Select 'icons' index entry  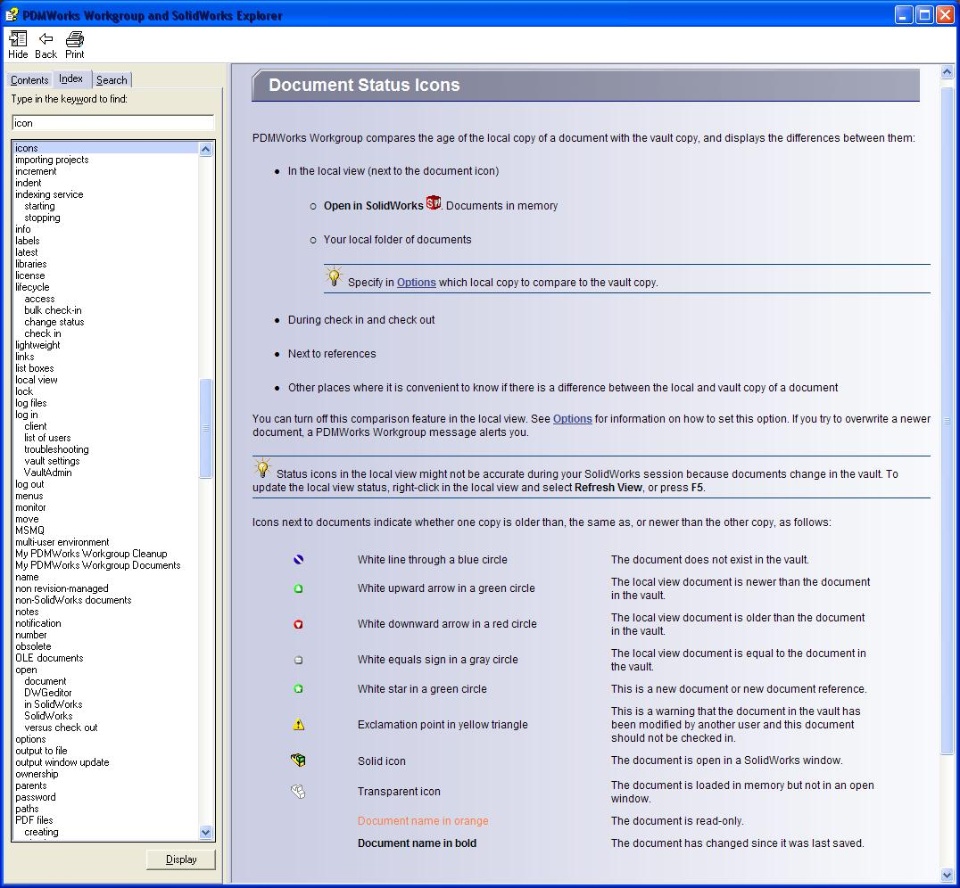[26, 148]
